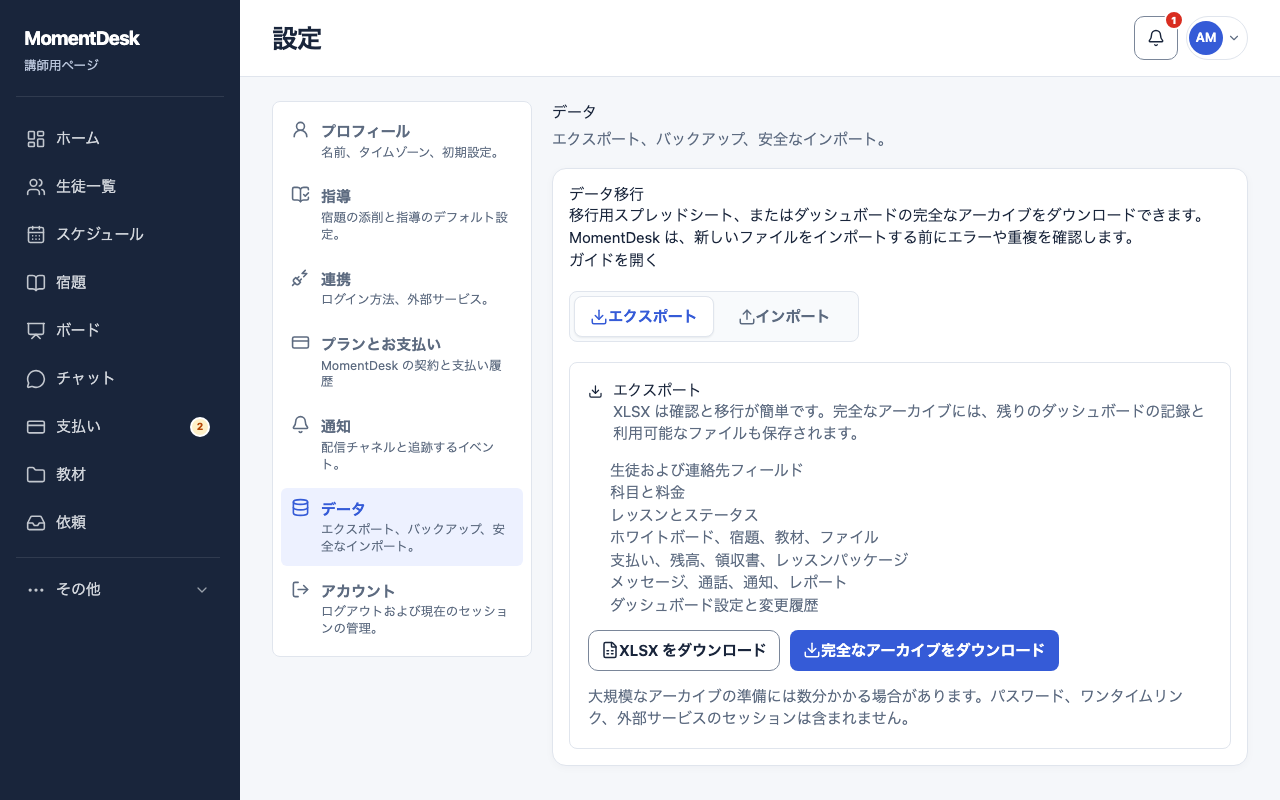Open the ガイドを開く link
The height and width of the screenshot is (800, 1280).
[x=614, y=260]
